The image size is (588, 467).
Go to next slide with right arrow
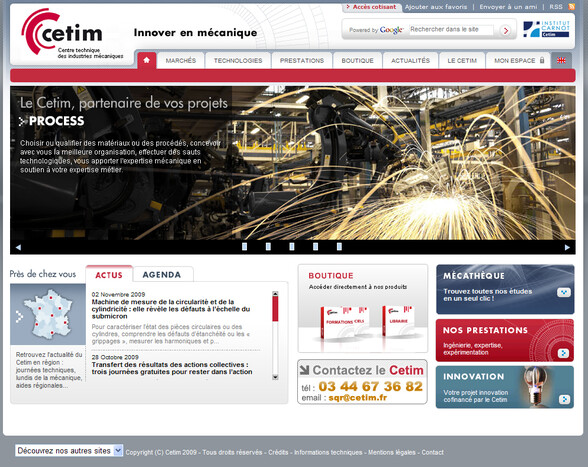click(567, 247)
